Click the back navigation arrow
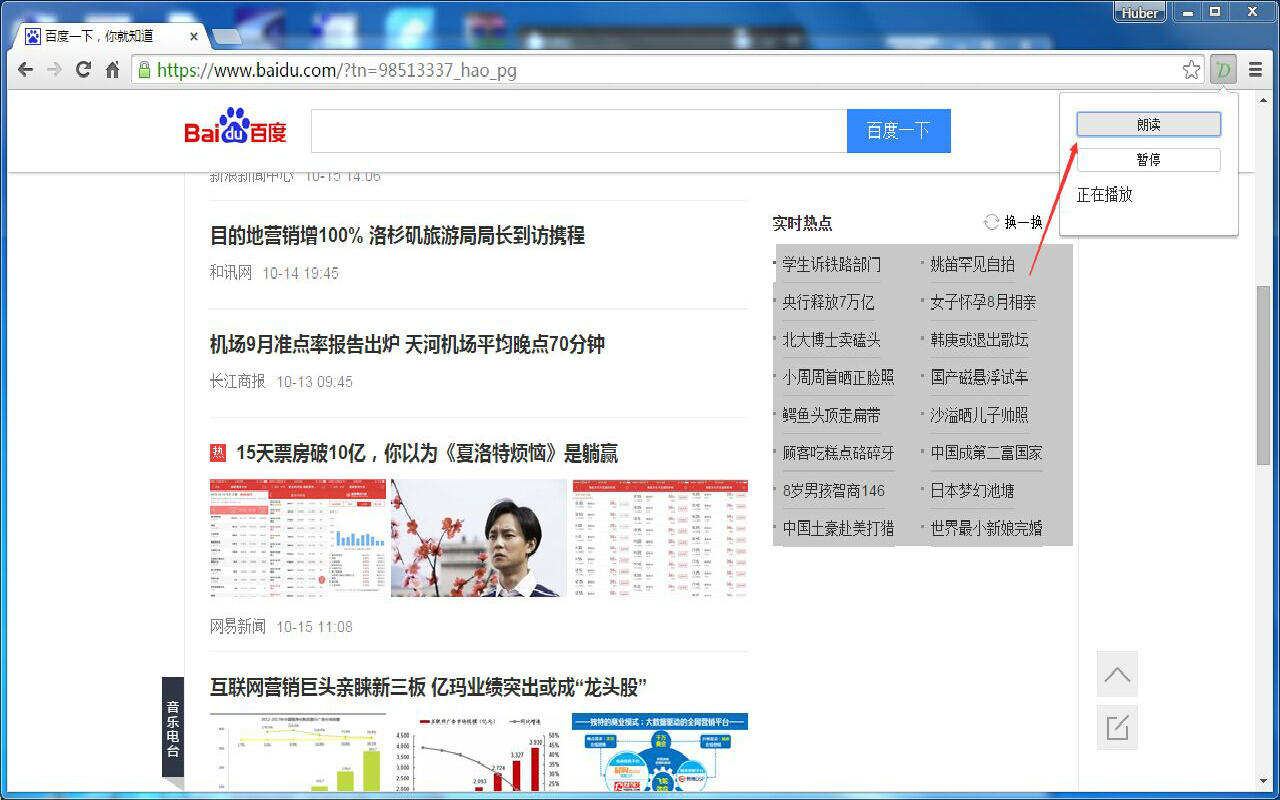1280x800 pixels. click(x=24, y=70)
